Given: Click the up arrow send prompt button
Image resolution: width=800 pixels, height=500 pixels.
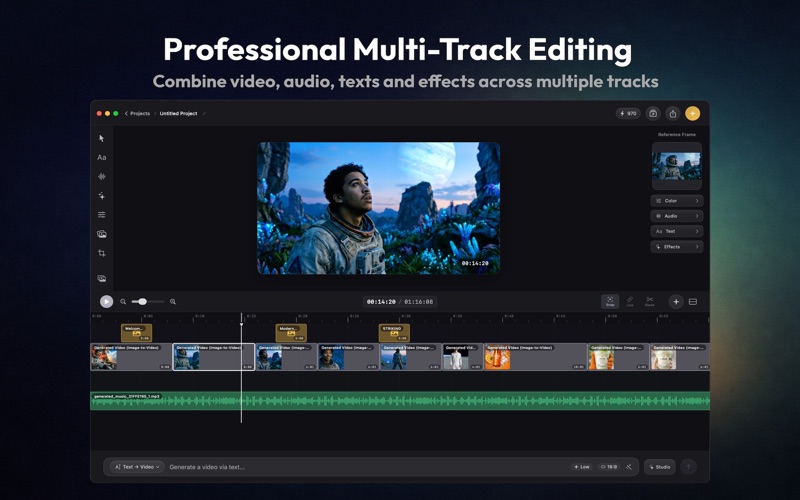Looking at the screenshot, I should [x=688, y=467].
